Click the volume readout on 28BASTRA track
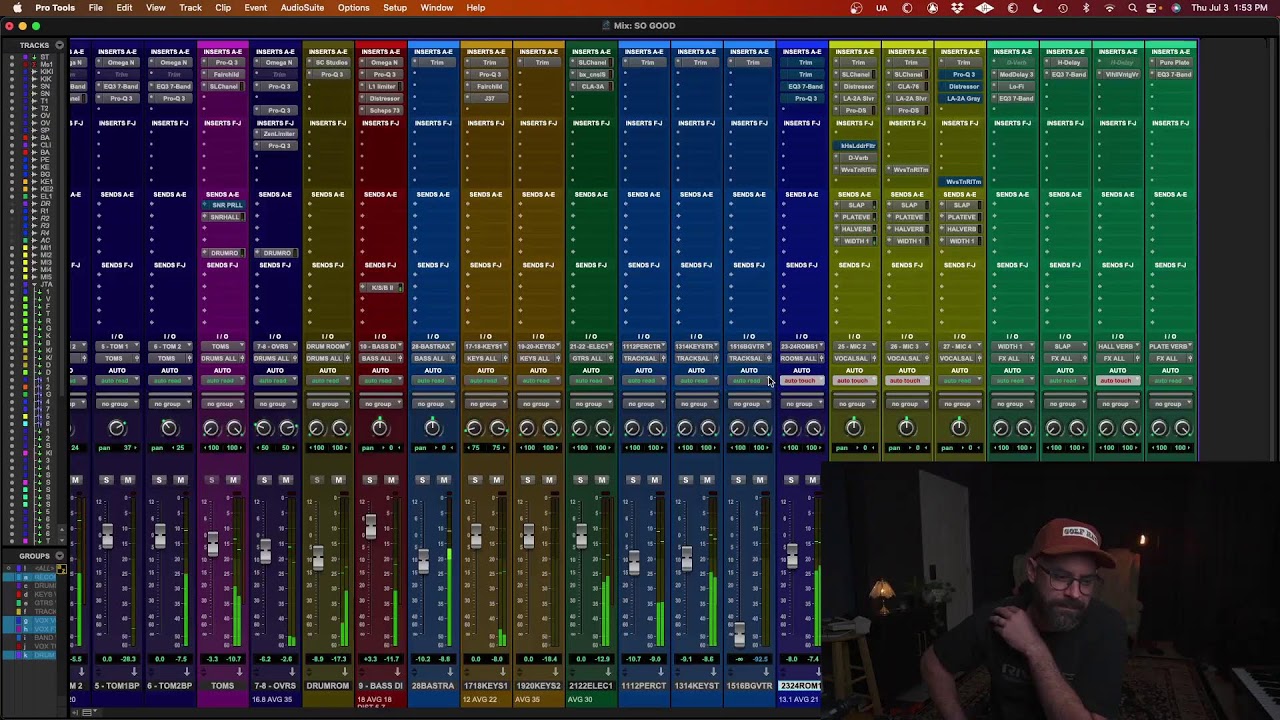Viewport: 1280px width, 720px height. (x=422, y=659)
